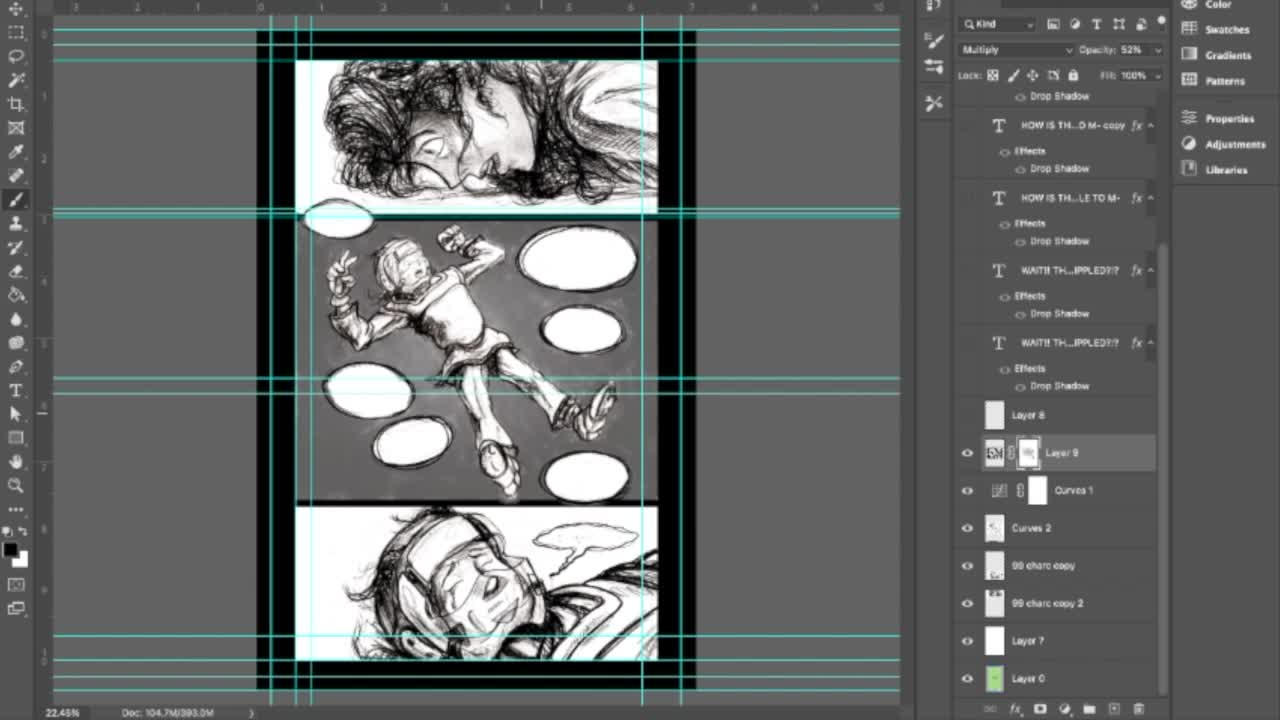Viewport: 1280px width, 720px height.
Task: Filter layers by type layers
Action: click(x=1096, y=24)
